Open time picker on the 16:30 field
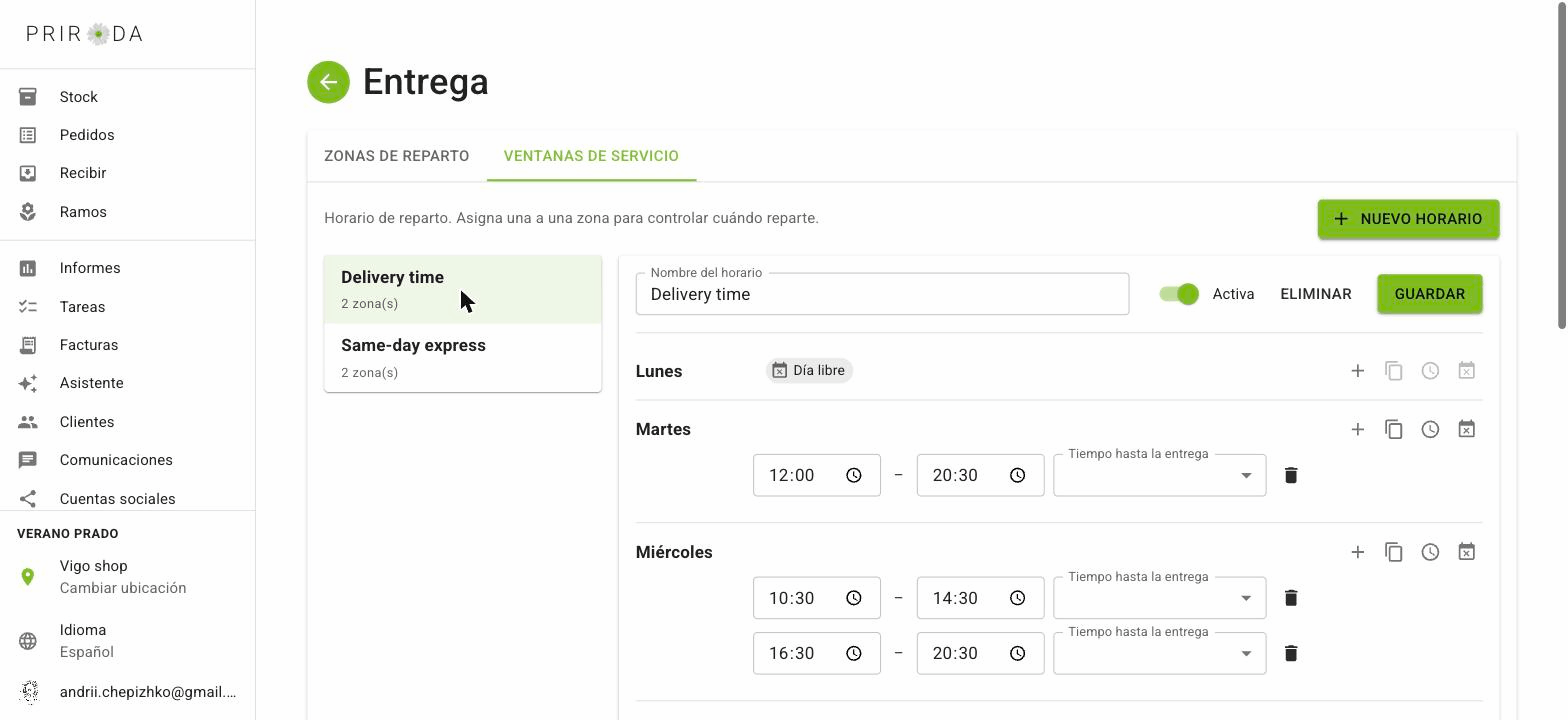 pos(854,653)
